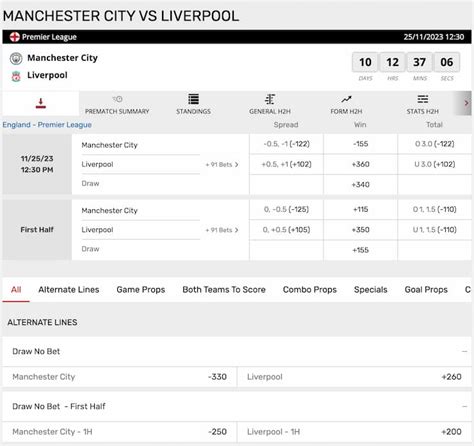Expand +91 Bets for the full match
Image resolution: width=474 pixels, height=446 pixels.
222,164
